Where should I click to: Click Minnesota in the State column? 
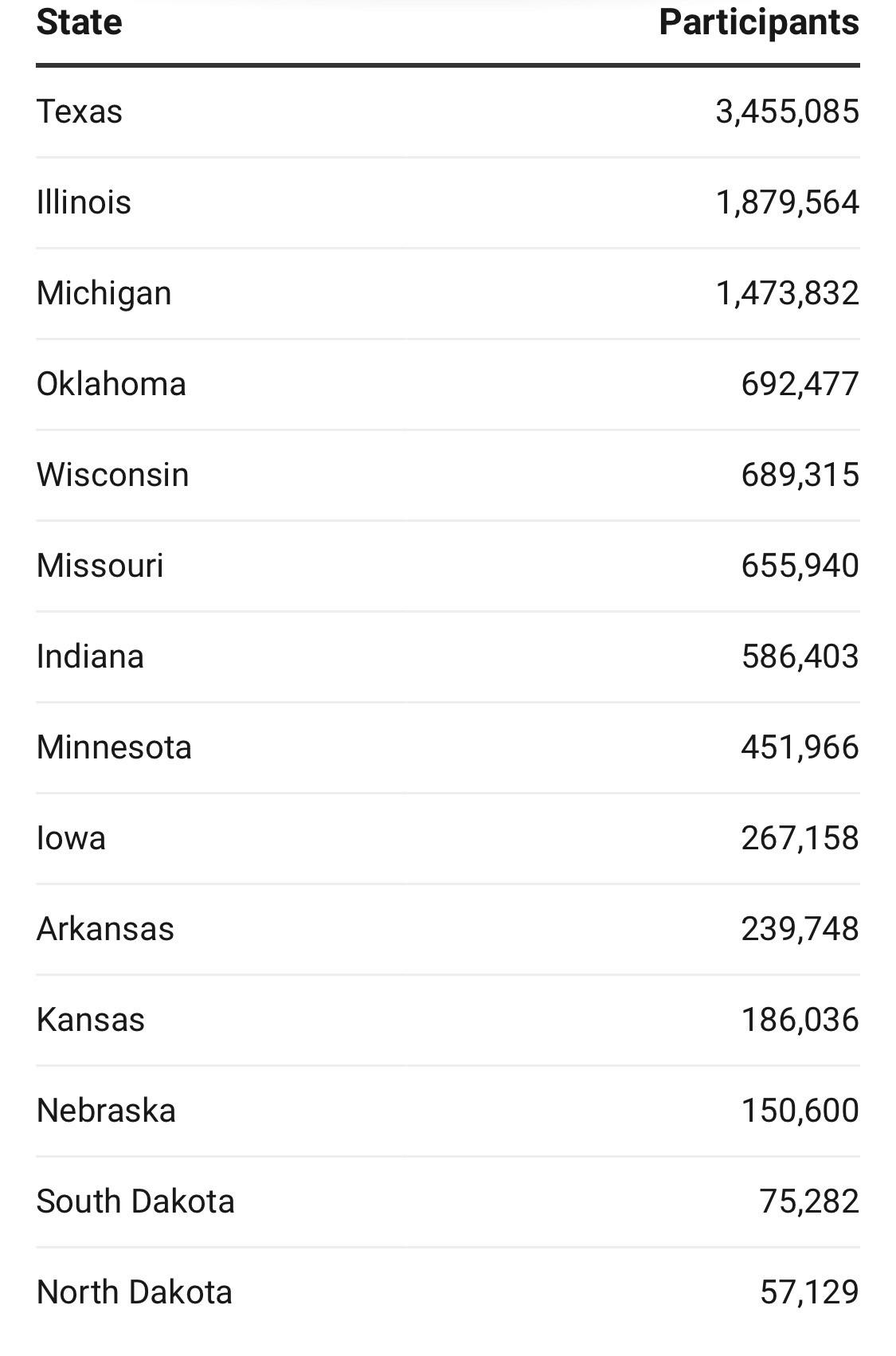(x=115, y=747)
